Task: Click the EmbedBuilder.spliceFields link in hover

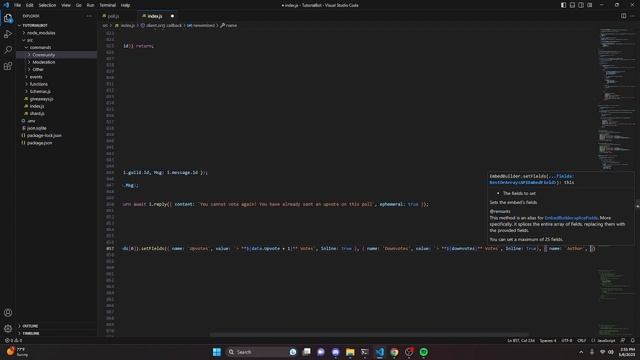Action: [x=571, y=218]
